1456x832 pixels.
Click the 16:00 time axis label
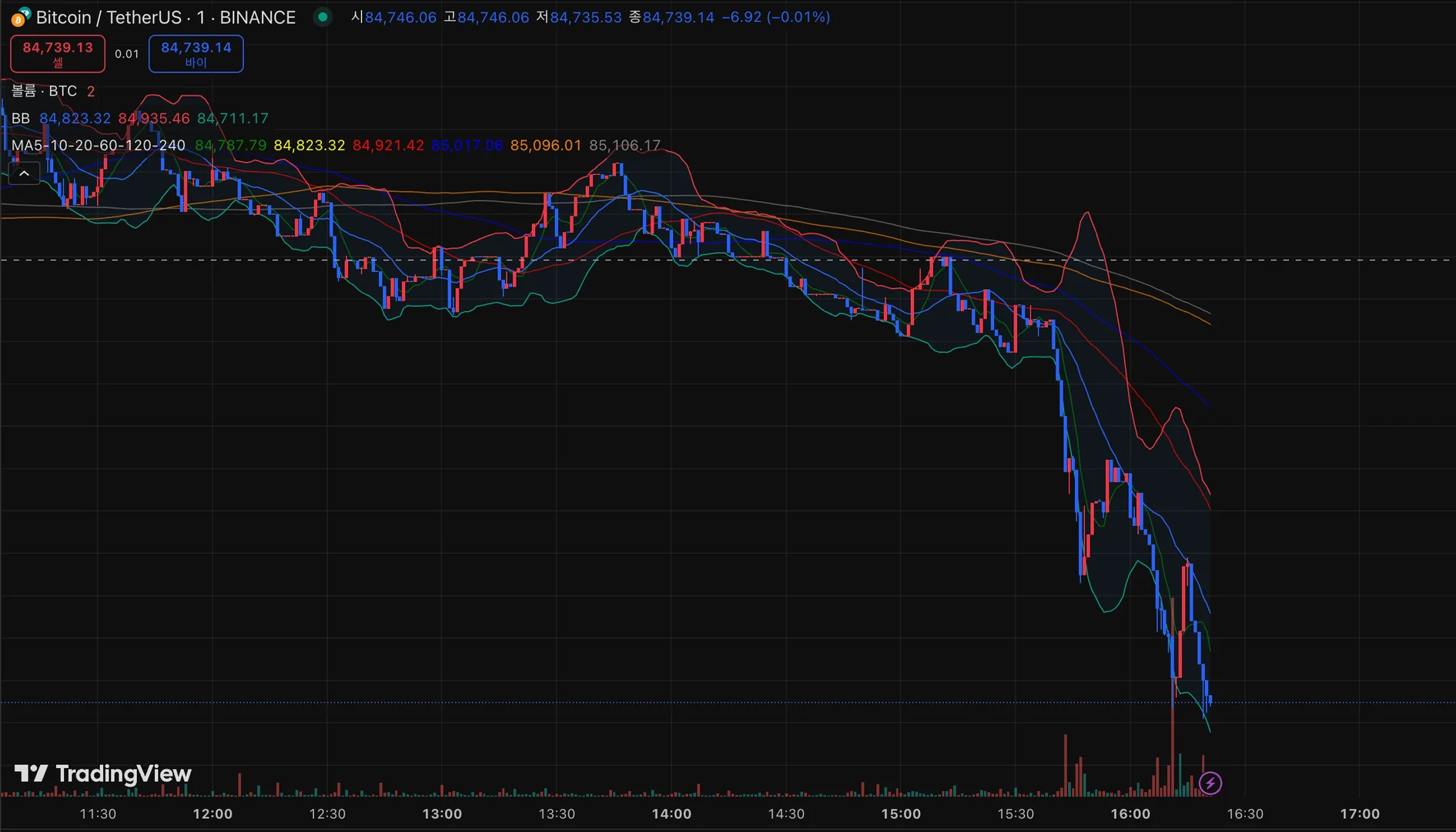point(1130,814)
